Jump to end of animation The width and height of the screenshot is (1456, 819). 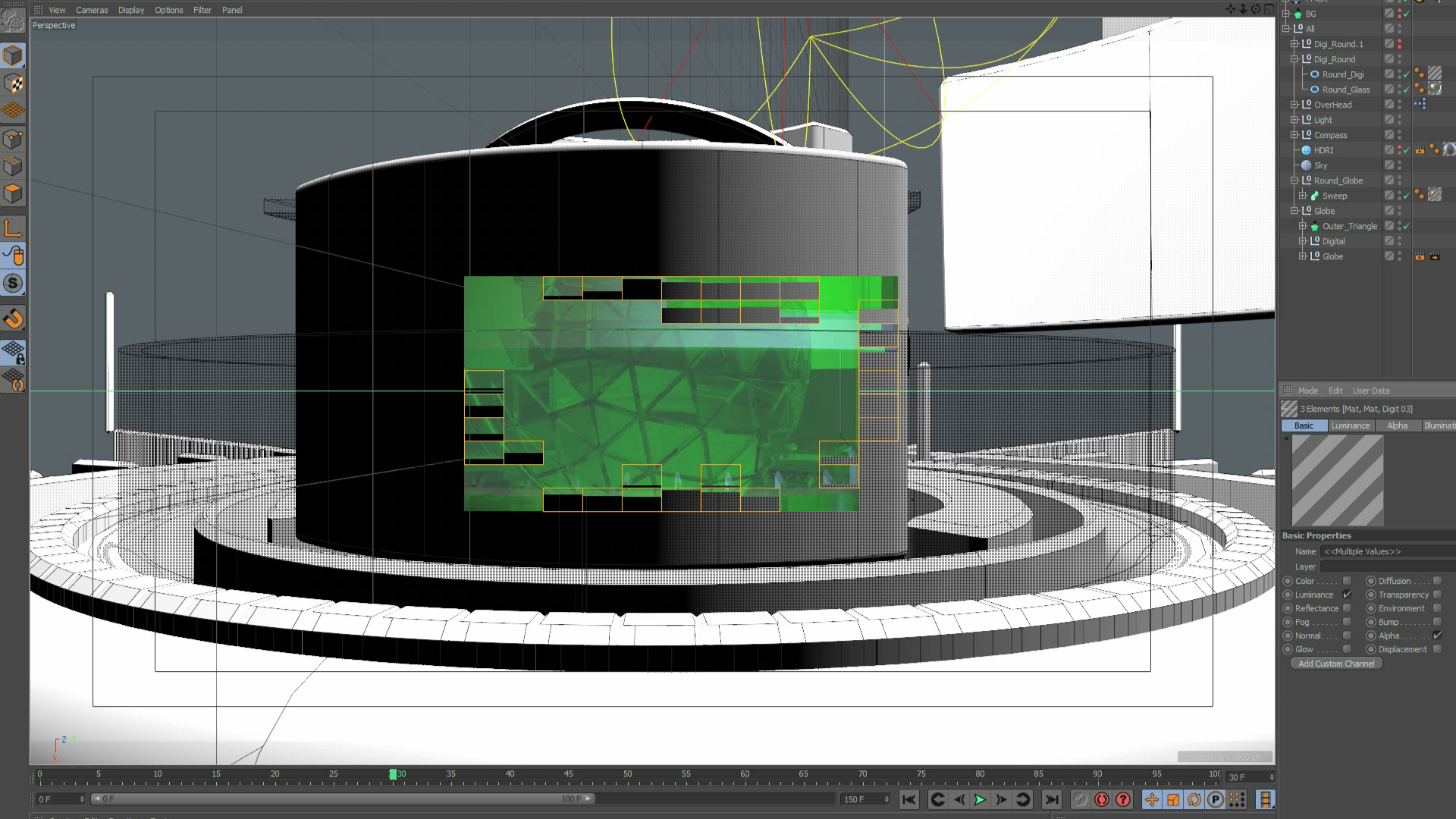pos(1051,799)
